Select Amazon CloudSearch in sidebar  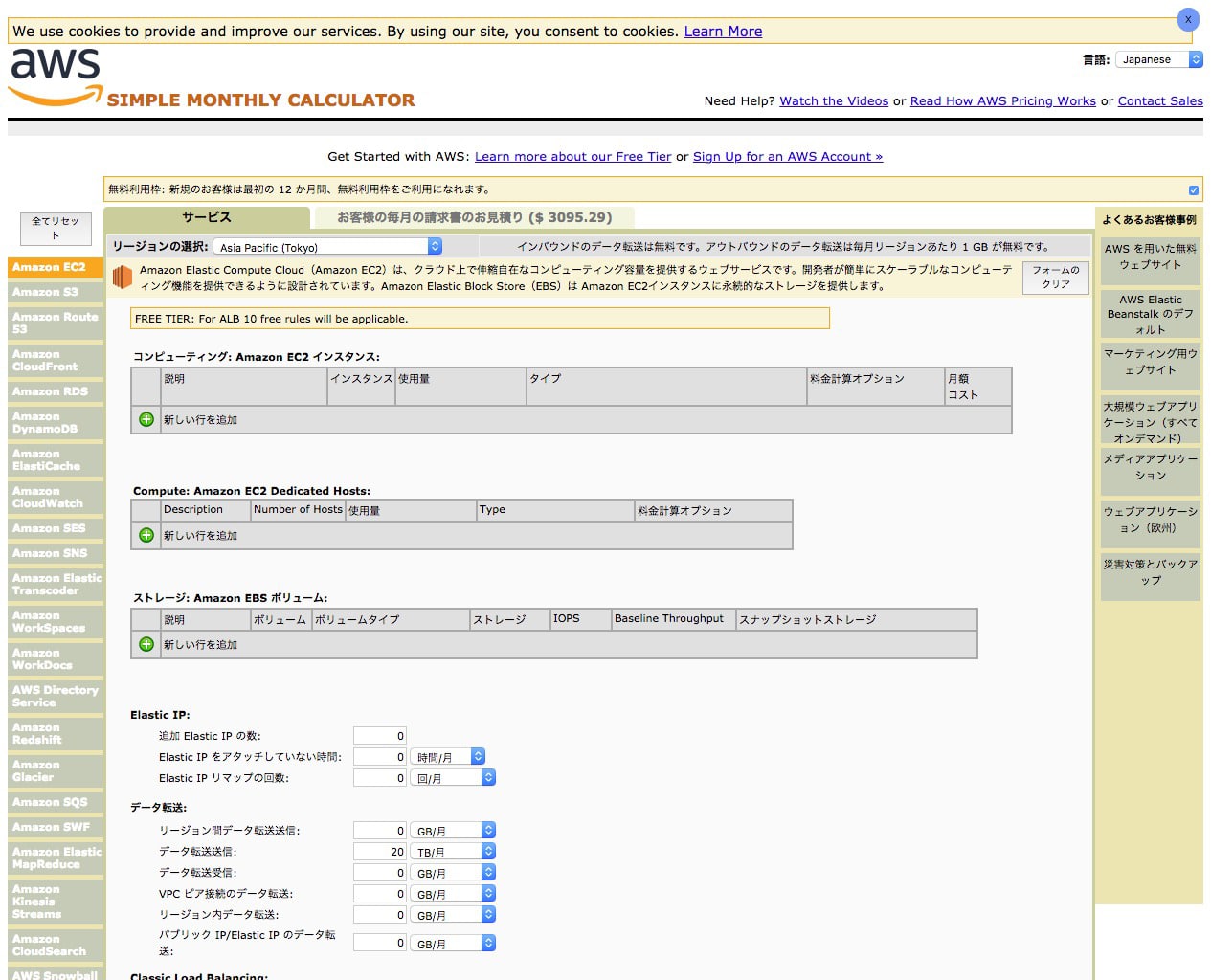click(56, 945)
